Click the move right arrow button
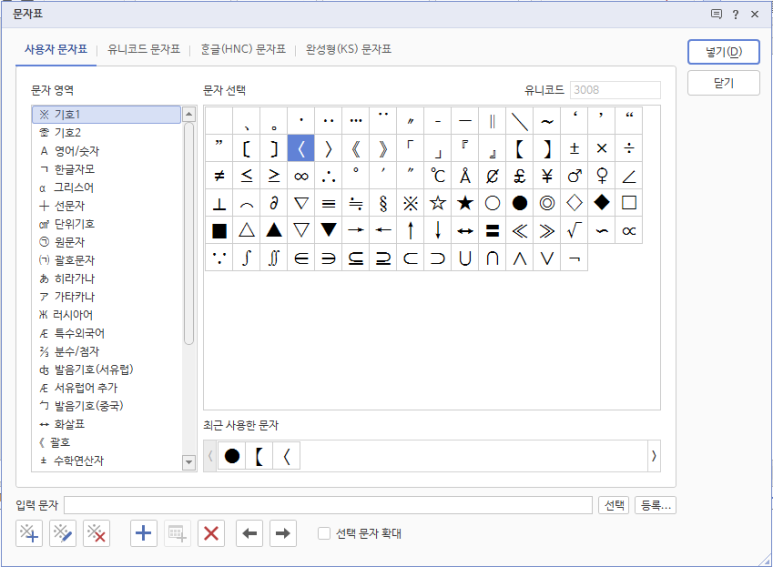Image resolution: width=773 pixels, height=567 pixels. 283,533
